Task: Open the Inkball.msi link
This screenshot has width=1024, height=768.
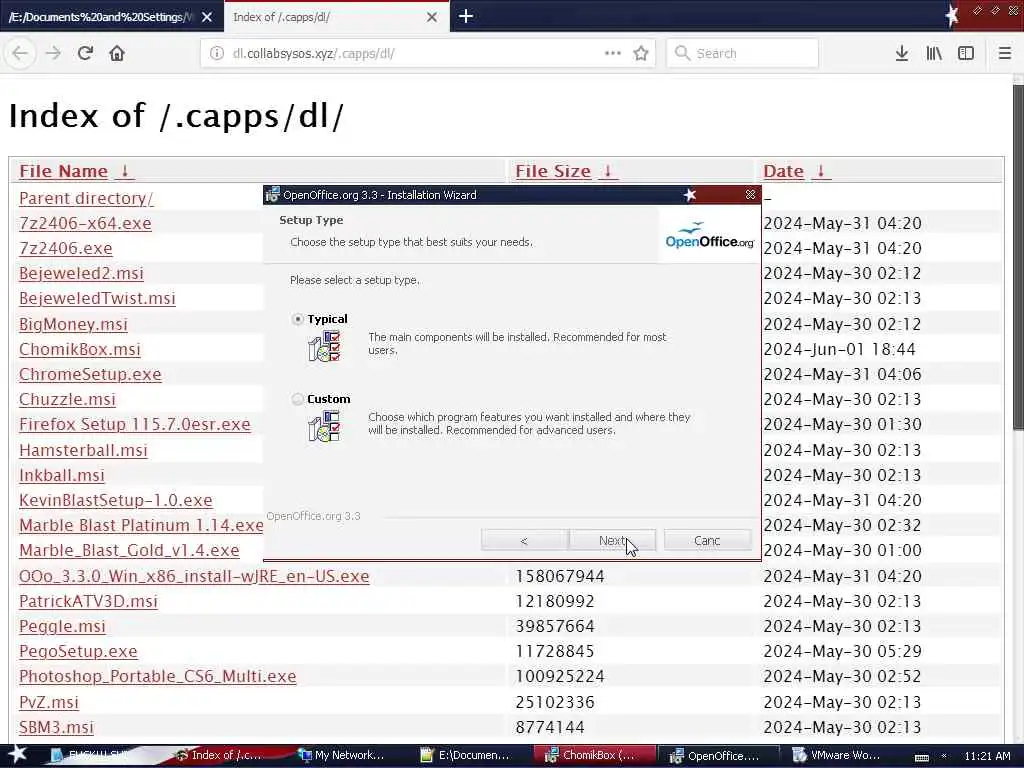Action: click(61, 475)
